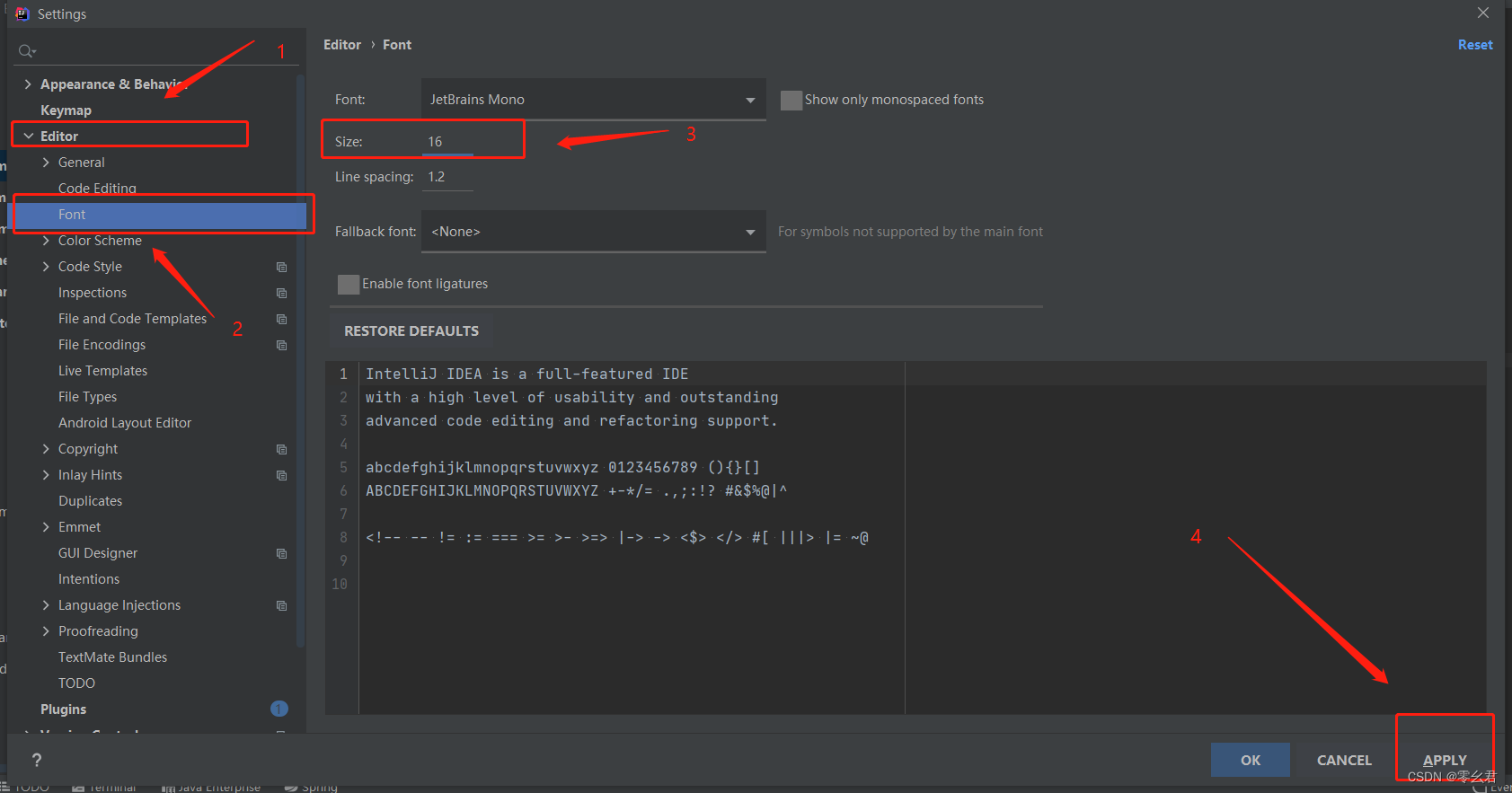Screen dimensions: 1512x793
Task: Expand the Color Scheme node
Action: pyautogui.click(x=46, y=241)
